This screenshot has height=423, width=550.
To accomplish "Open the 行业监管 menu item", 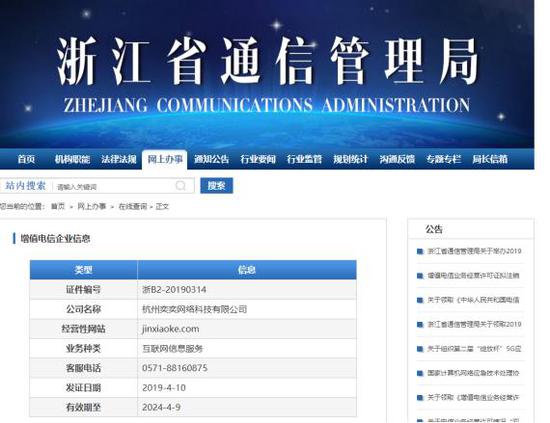I will [x=304, y=159].
